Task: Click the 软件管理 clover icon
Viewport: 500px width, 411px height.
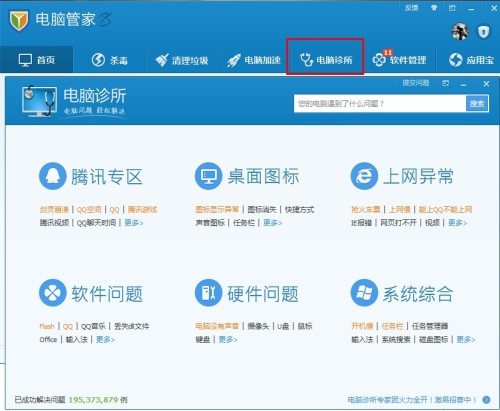Action: pyautogui.click(x=379, y=60)
